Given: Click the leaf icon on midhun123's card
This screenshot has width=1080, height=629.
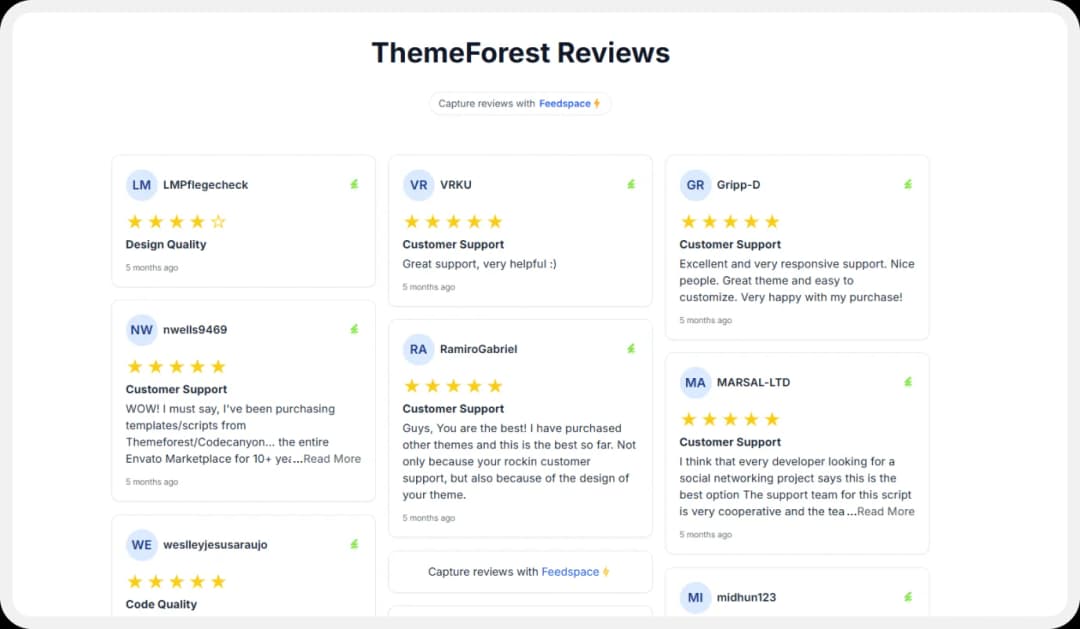Looking at the screenshot, I should click(908, 596).
